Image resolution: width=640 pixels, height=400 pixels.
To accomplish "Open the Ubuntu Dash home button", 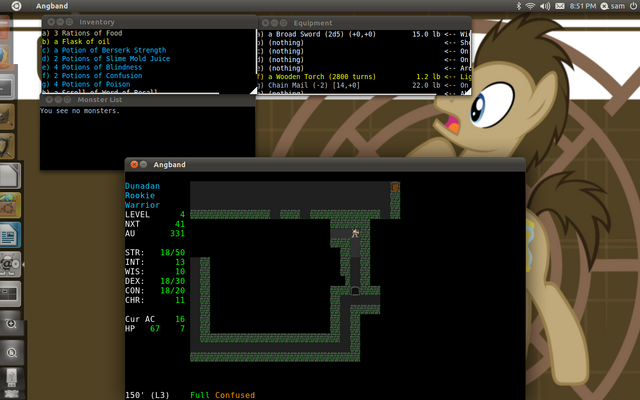I will [16, 6].
